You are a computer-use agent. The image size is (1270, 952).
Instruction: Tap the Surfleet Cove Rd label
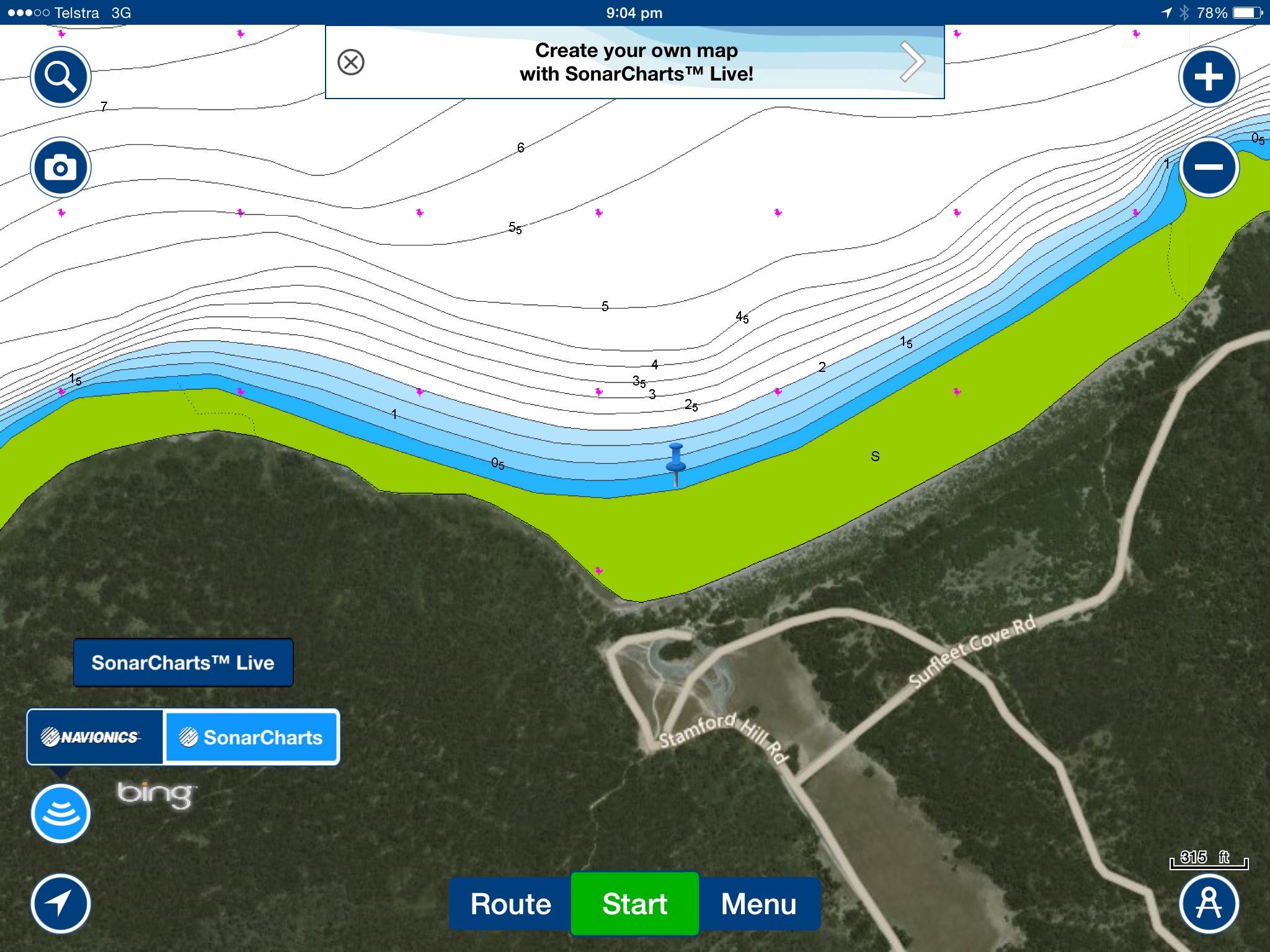click(972, 651)
